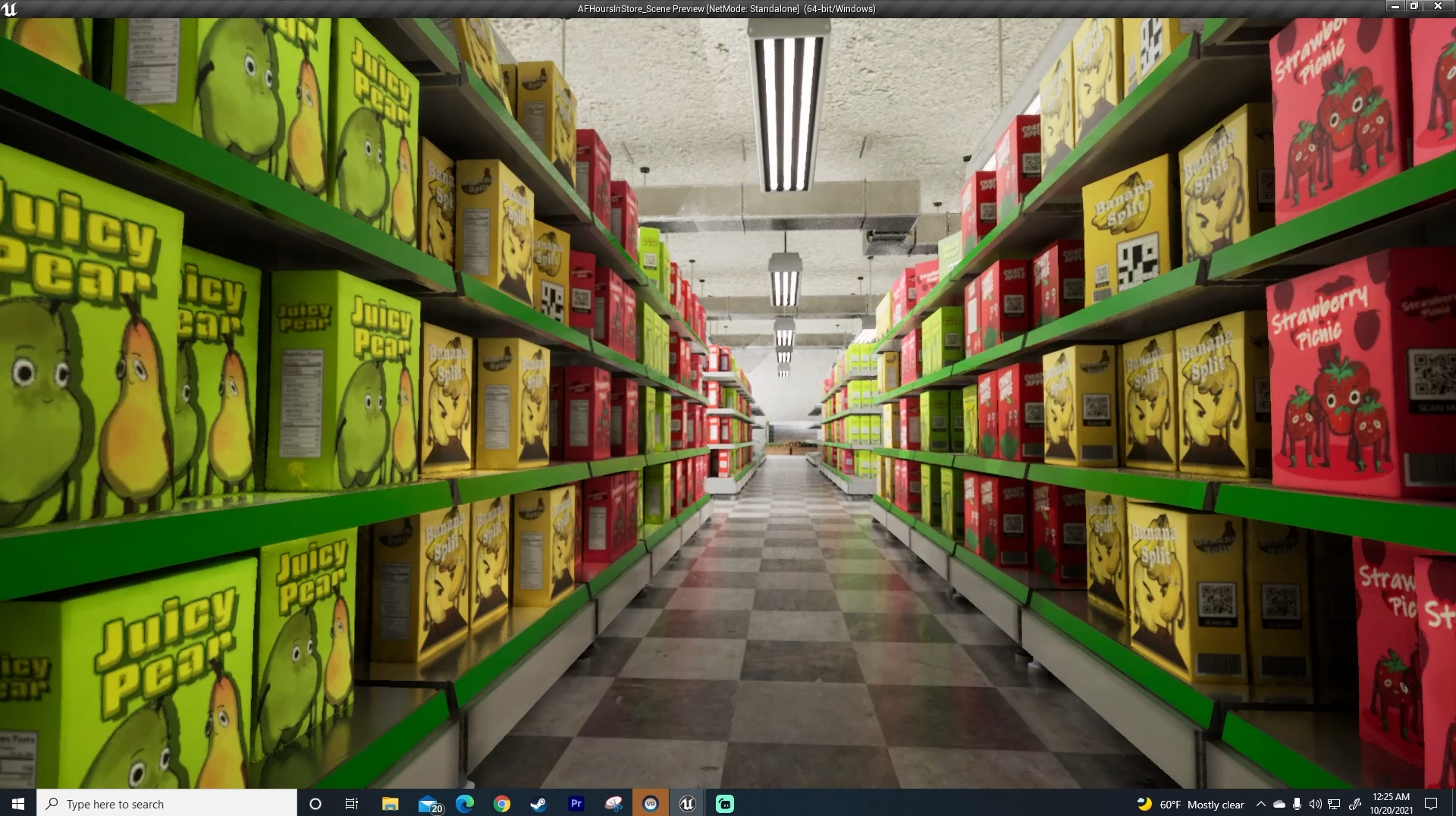Restore down the preview window

(1414, 6)
